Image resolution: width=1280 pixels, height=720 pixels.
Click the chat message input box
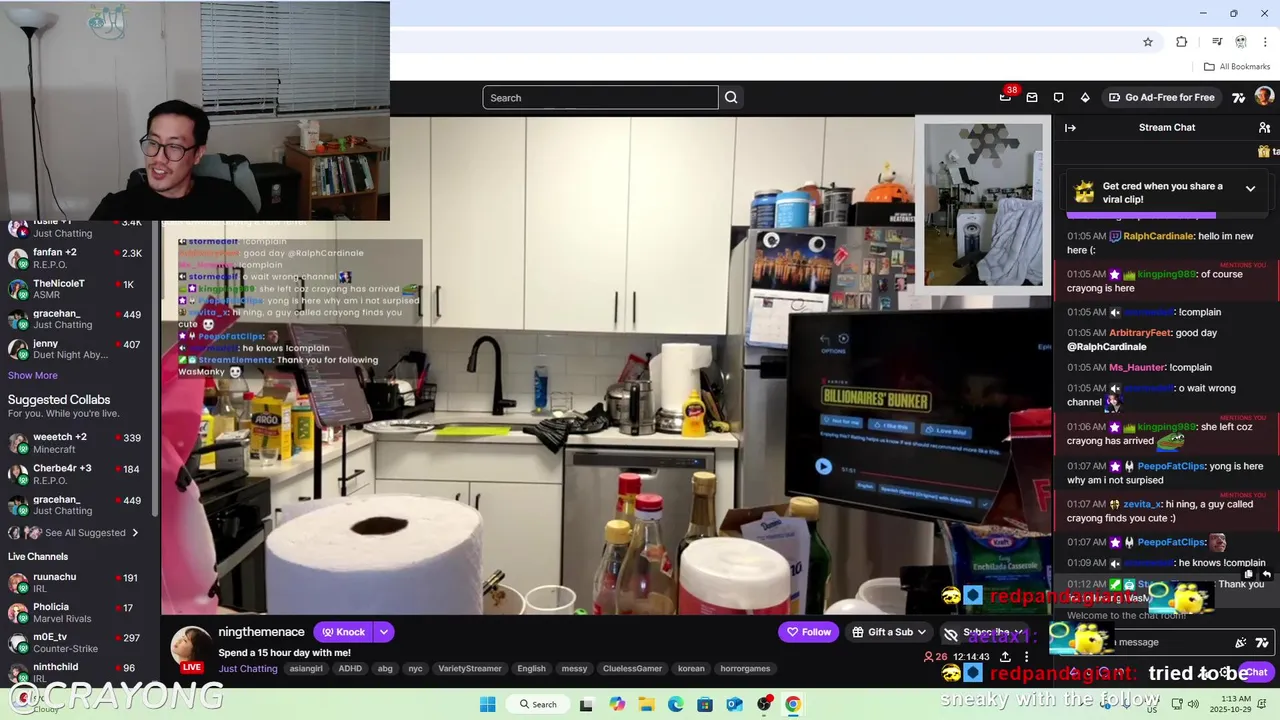pyautogui.click(x=1165, y=642)
